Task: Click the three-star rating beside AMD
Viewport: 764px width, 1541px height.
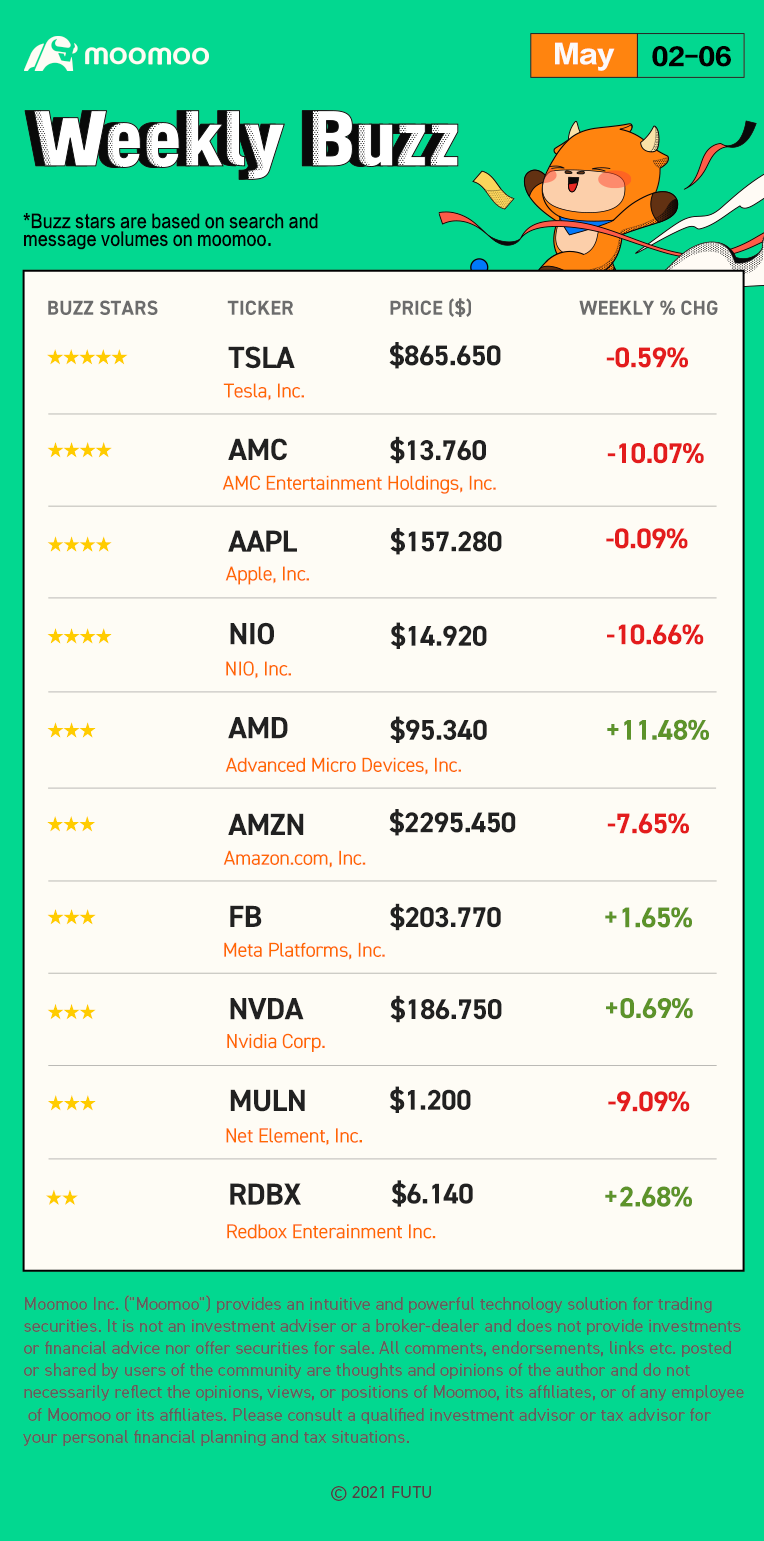Action: (x=71, y=730)
